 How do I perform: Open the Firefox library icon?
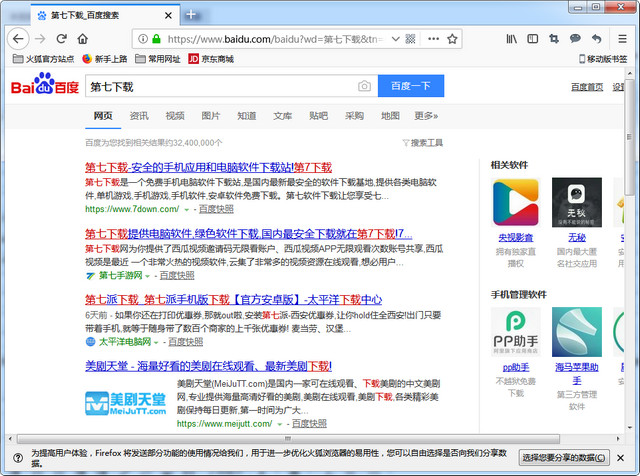point(512,39)
